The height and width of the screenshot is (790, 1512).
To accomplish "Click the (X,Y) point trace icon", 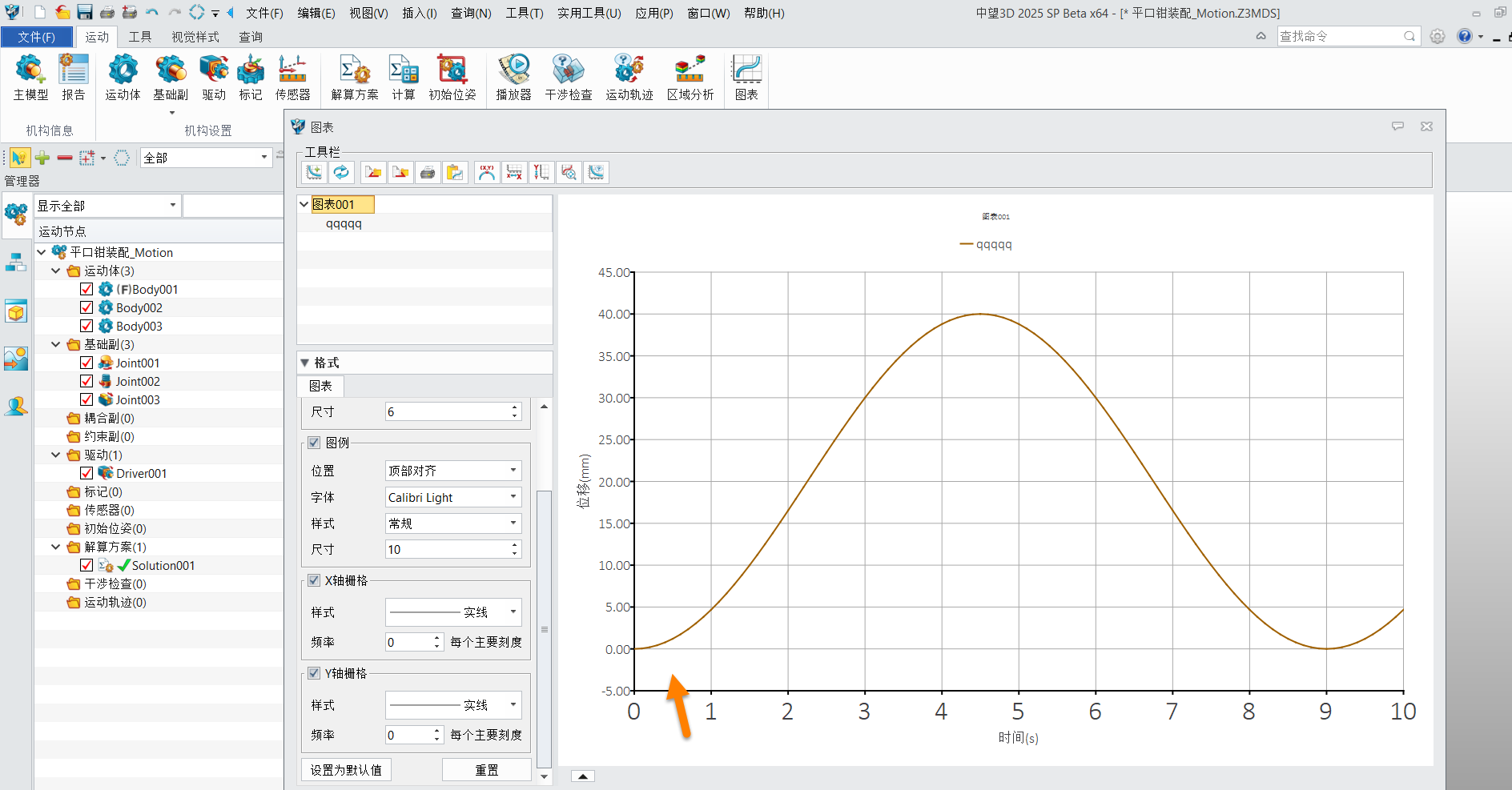I will [487, 172].
